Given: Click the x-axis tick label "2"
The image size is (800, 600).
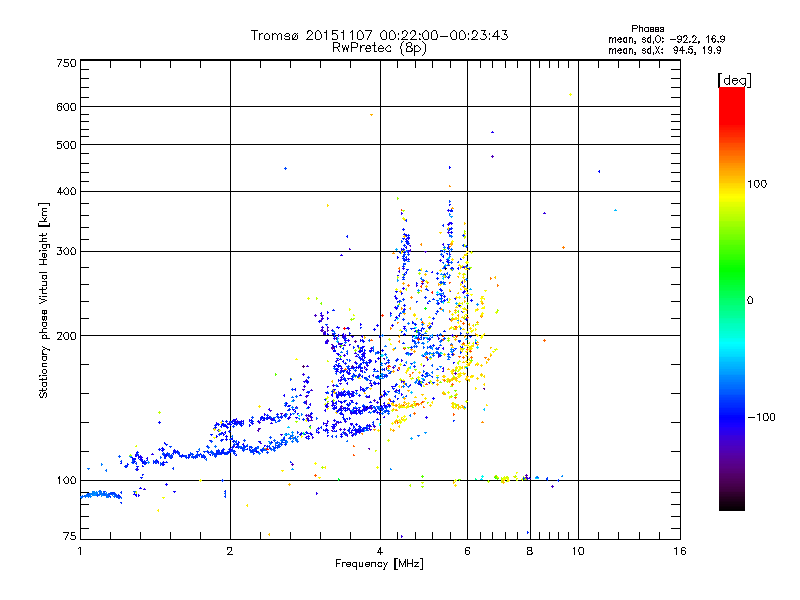Looking at the screenshot, I should 230,551.
